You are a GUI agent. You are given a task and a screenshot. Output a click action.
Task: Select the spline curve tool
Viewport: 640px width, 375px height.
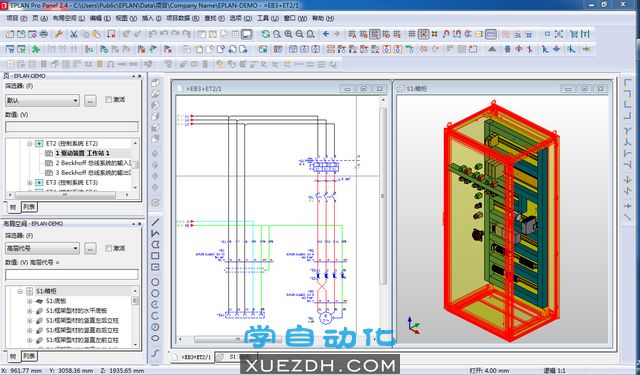coord(155,353)
